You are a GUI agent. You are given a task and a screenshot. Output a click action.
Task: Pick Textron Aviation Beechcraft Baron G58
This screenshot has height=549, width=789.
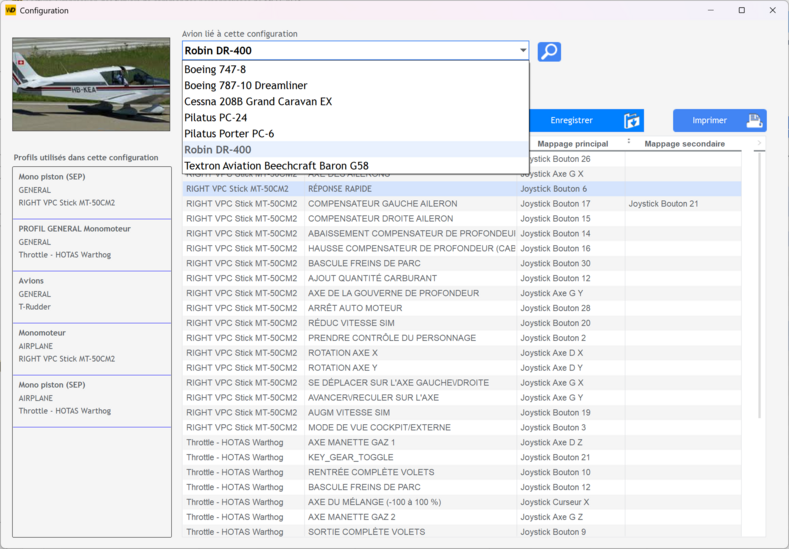(x=356, y=166)
